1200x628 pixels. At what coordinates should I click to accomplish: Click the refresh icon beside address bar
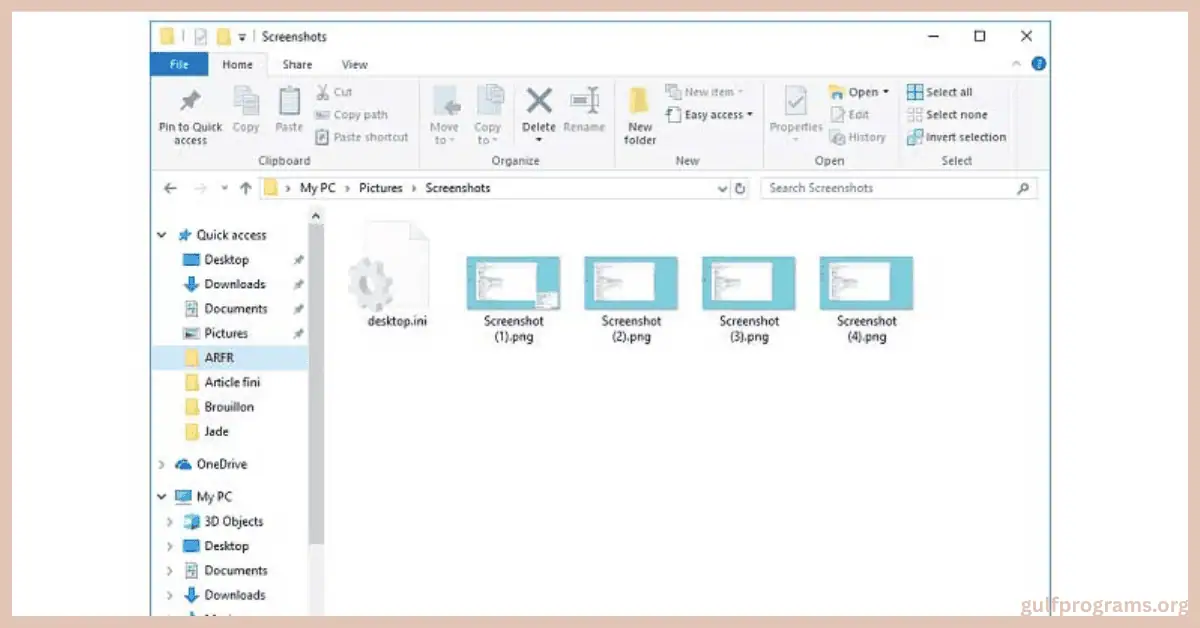tap(741, 188)
